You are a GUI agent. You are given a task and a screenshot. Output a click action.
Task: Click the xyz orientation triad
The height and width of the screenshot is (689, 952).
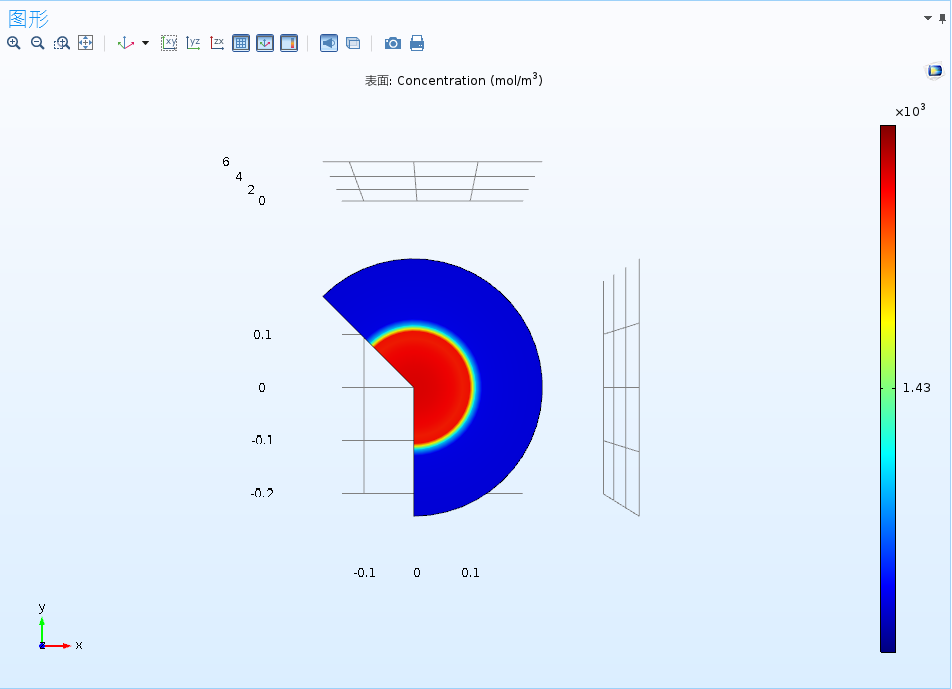[60, 628]
